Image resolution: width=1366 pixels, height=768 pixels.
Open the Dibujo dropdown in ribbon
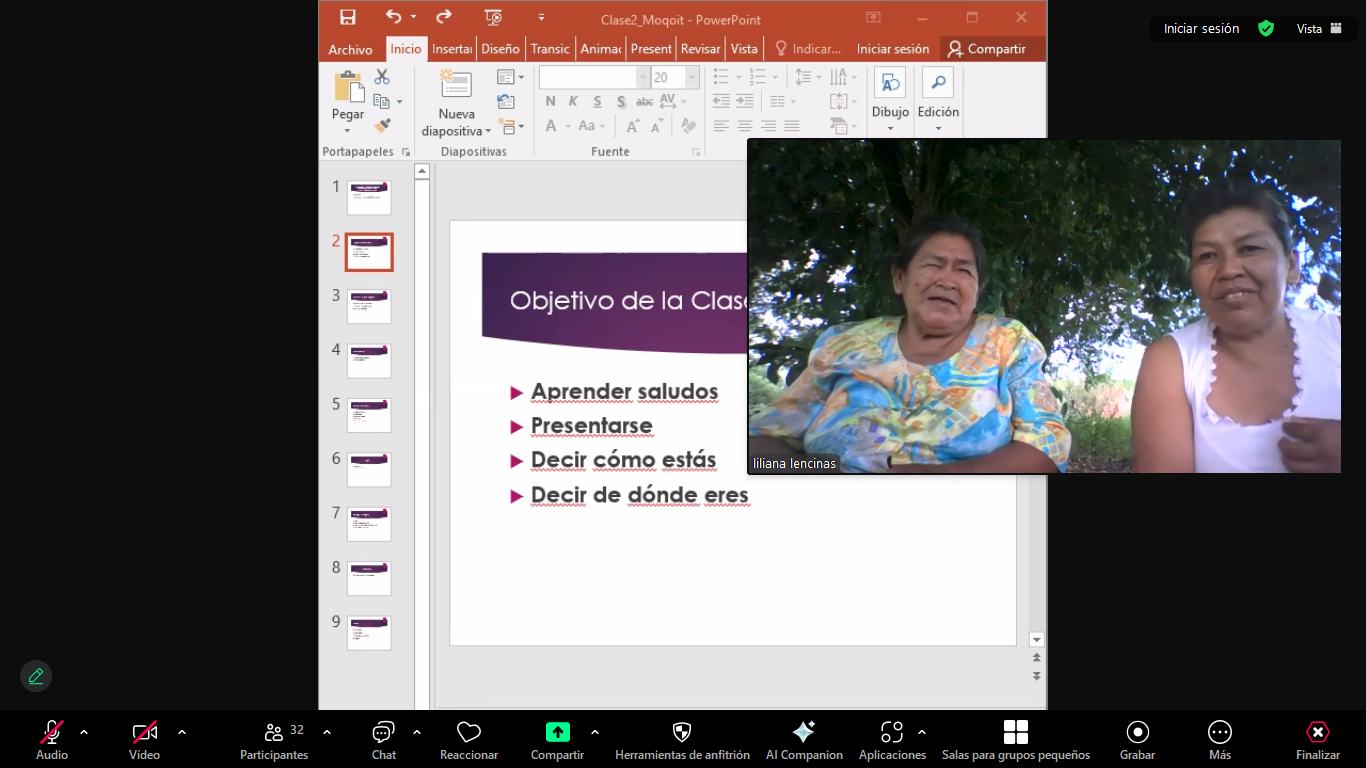(890, 100)
